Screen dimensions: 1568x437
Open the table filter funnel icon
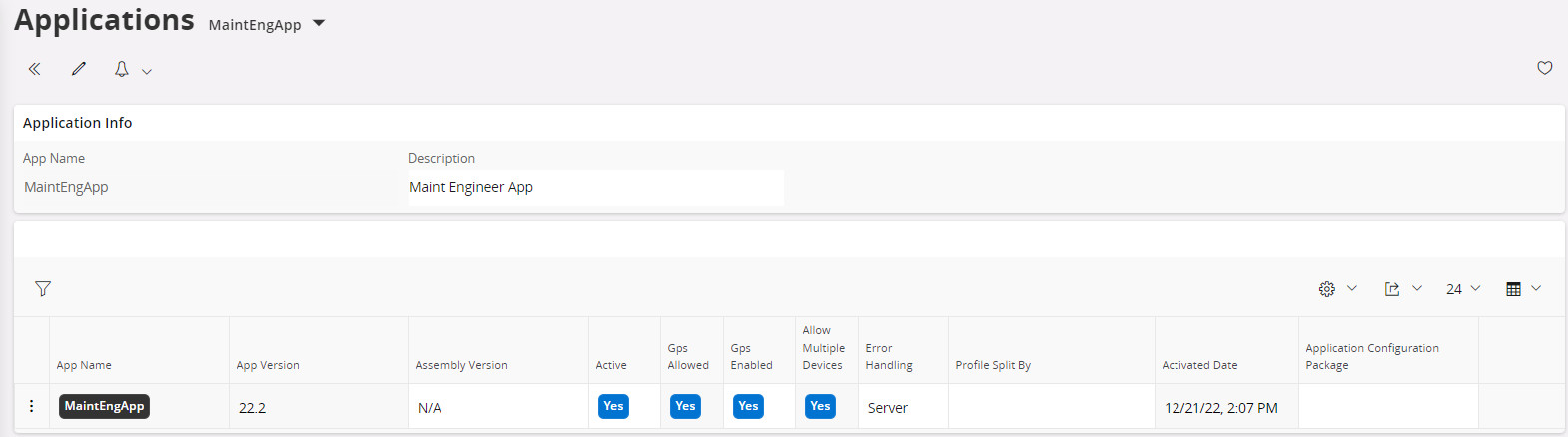43,289
